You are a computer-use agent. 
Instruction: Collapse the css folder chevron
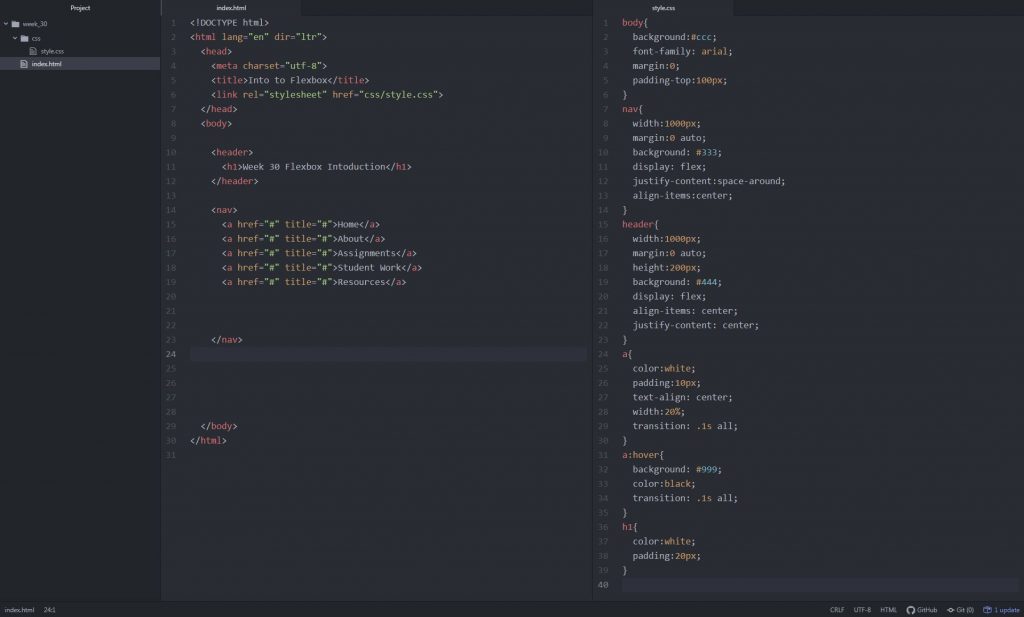tap(15, 38)
